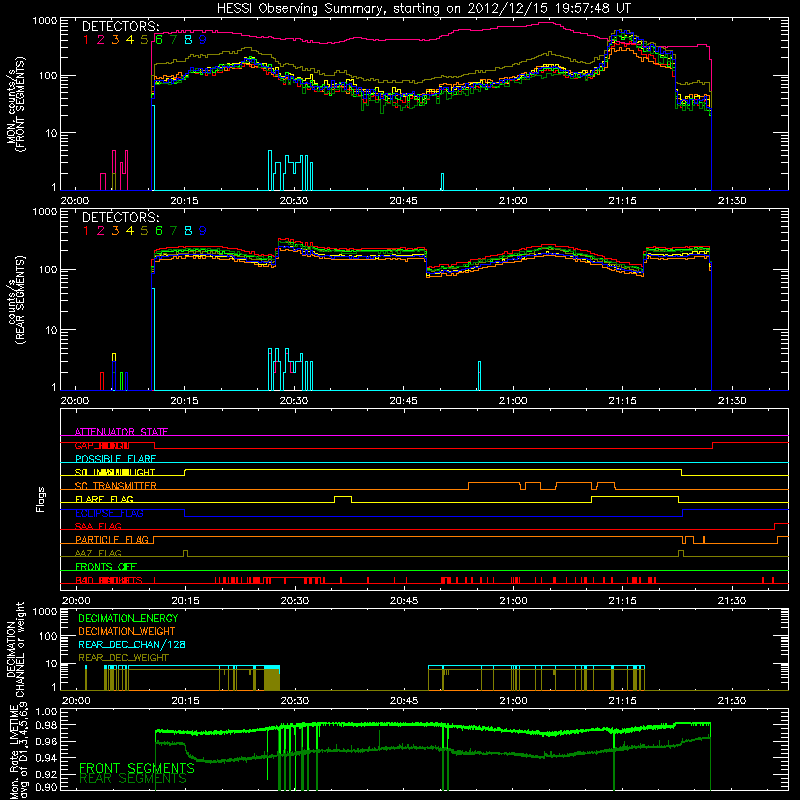Select the ECLIPSE_FLAG label
The image size is (800, 800).
(109, 513)
